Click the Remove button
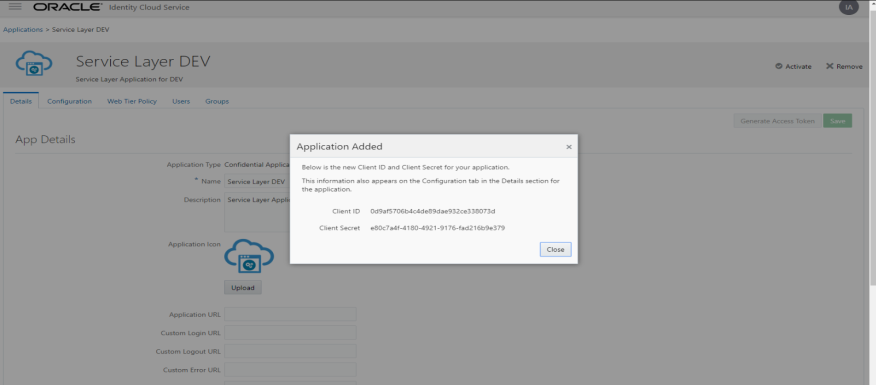 point(844,66)
